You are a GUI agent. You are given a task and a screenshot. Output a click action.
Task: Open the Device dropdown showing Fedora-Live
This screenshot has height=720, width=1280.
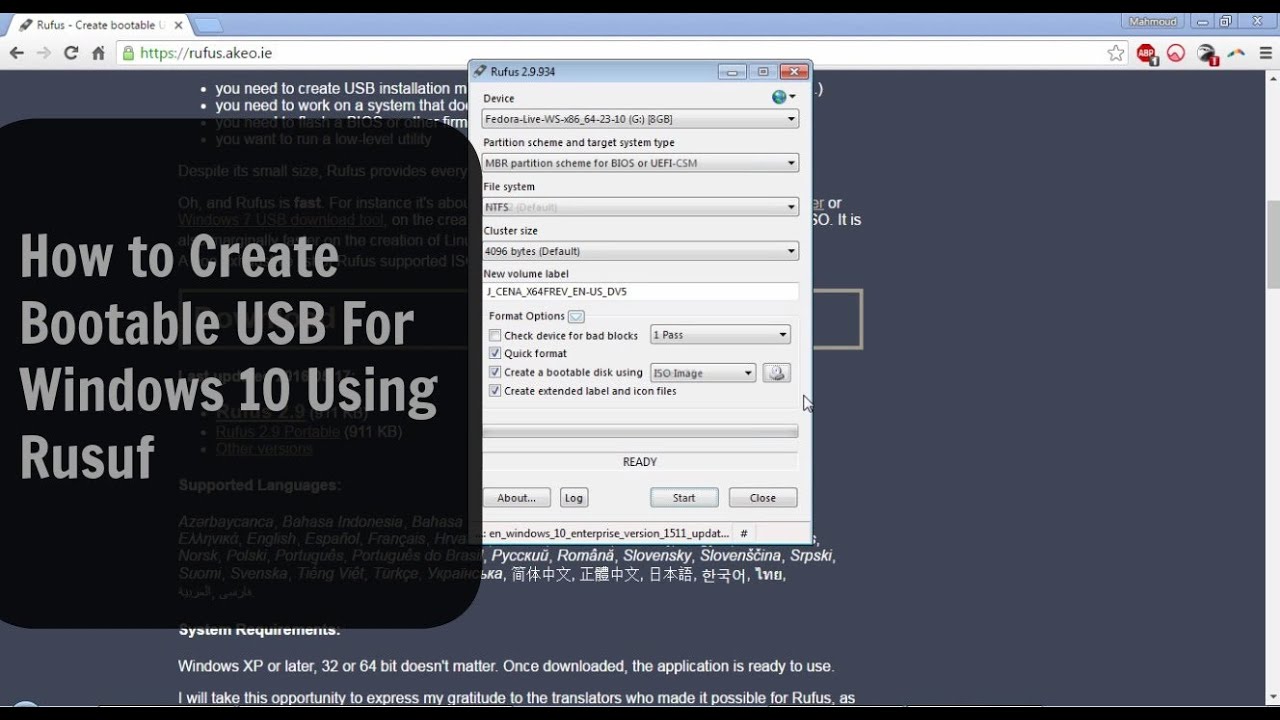[640, 119]
